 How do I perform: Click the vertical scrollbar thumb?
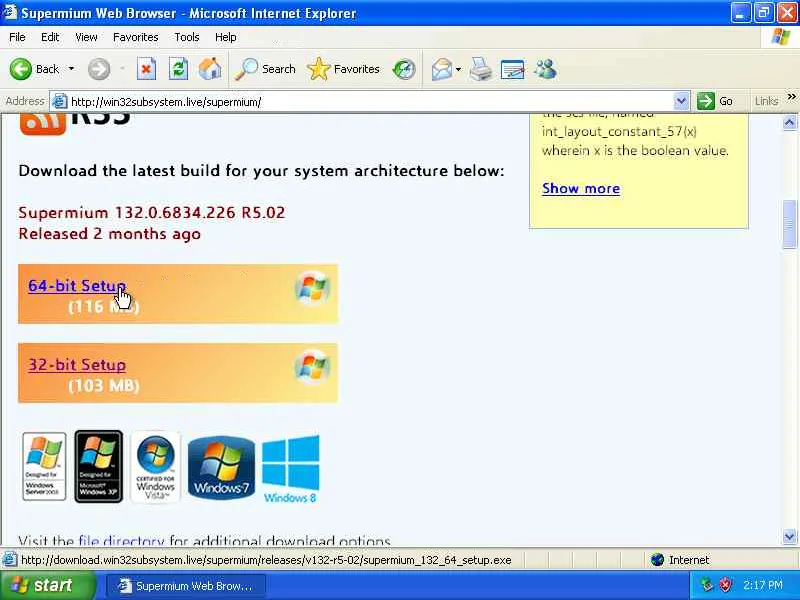(789, 224)
